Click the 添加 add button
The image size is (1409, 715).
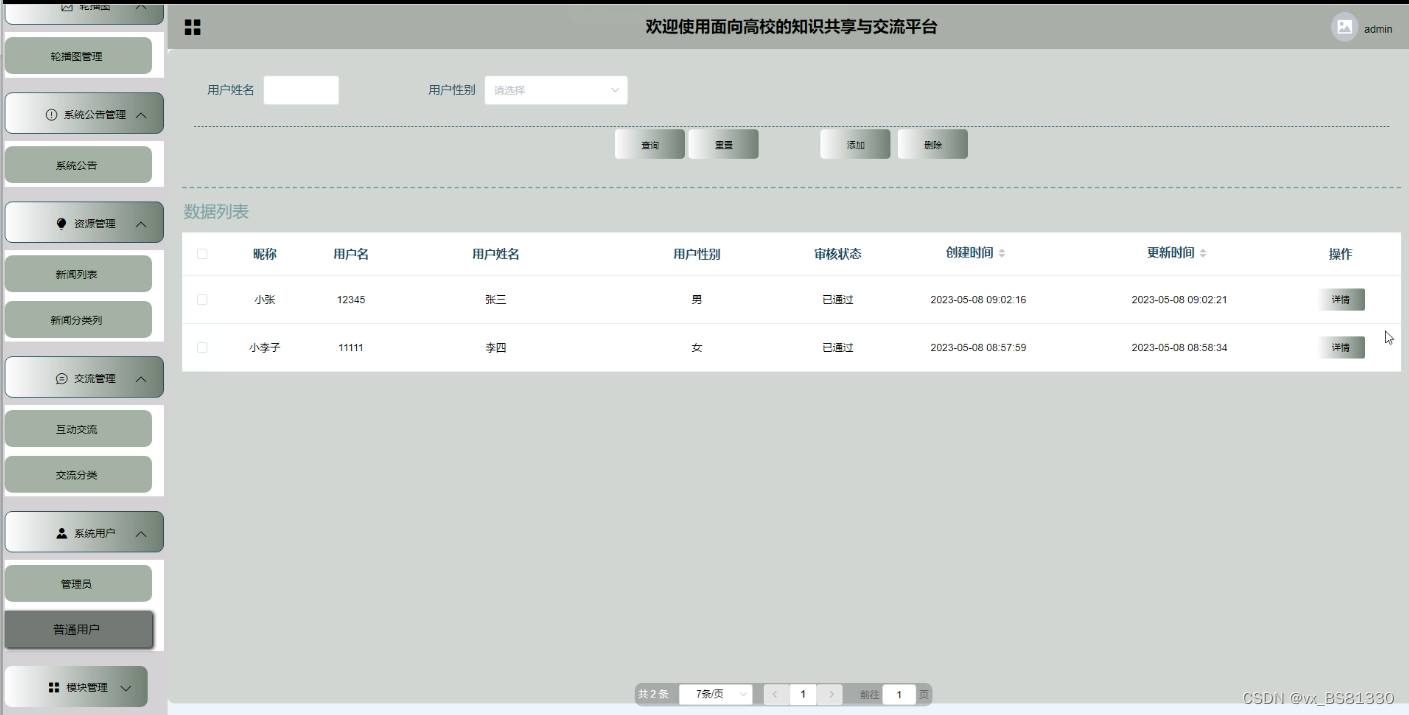point(856,145)
